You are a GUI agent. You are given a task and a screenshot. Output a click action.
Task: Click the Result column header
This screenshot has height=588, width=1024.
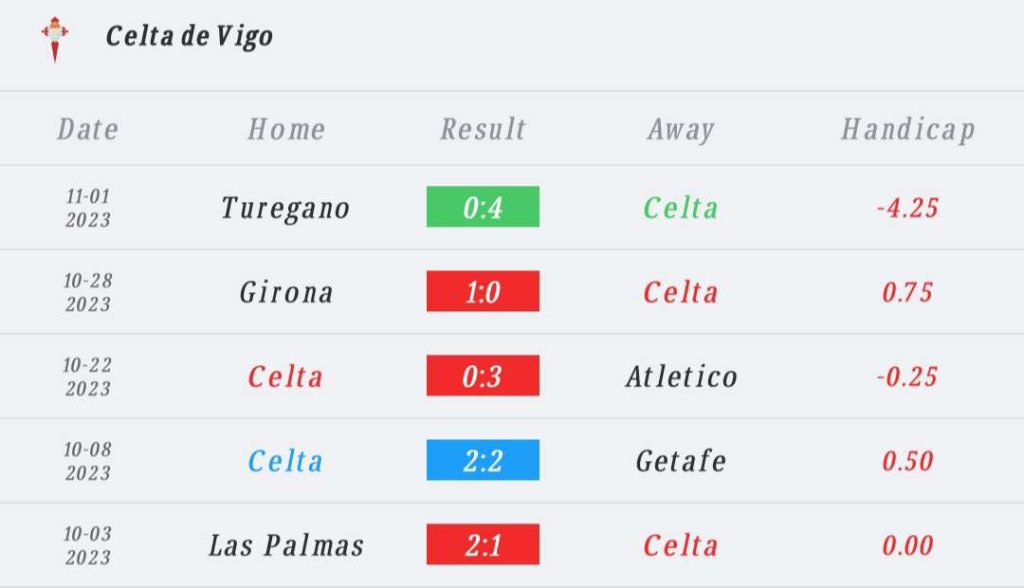point(483,129)
